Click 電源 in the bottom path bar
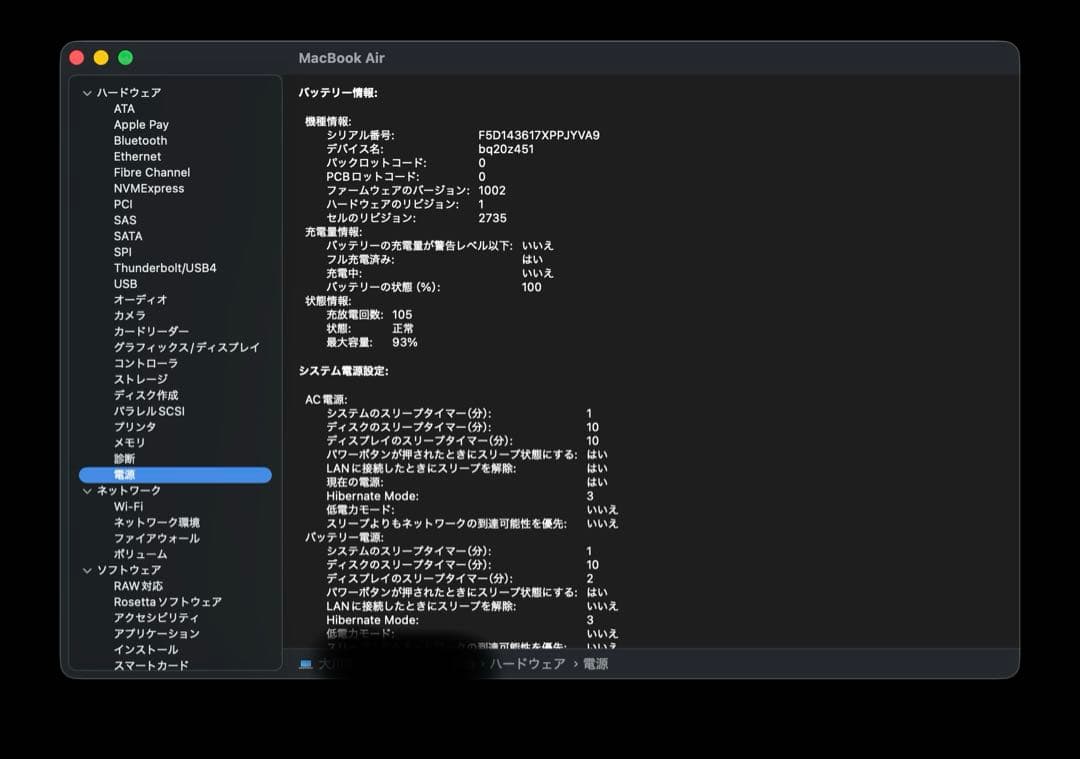1080x759 pixels. pos(595,664)
